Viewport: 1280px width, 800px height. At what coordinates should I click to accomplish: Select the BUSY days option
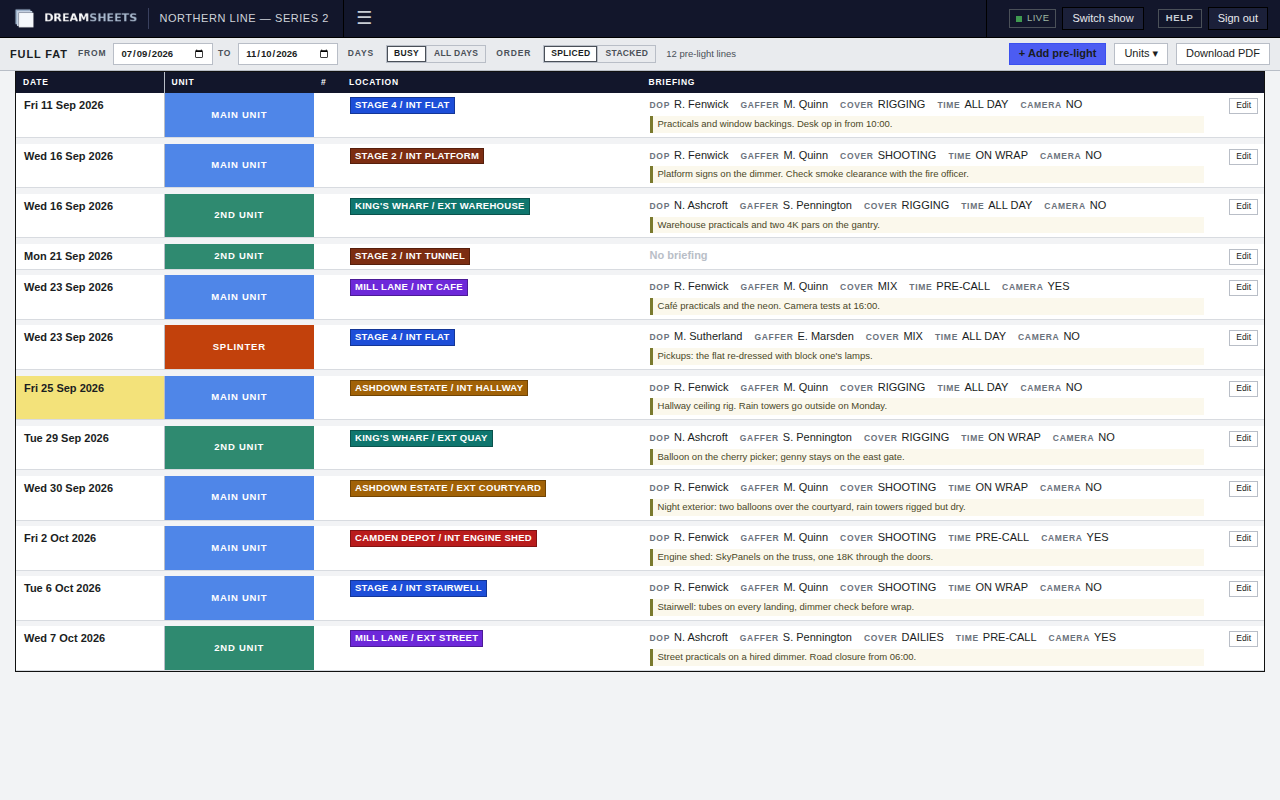[406, 54]
